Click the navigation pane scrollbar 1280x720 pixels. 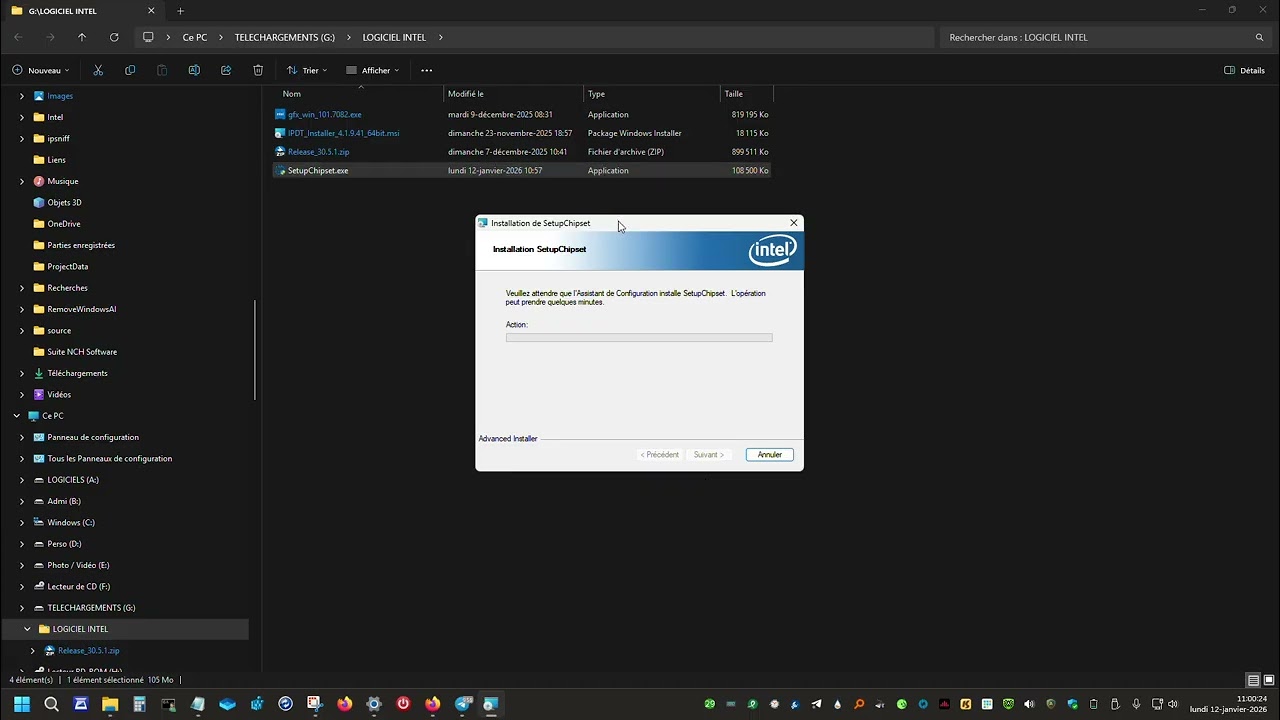[x=255, y=350]
